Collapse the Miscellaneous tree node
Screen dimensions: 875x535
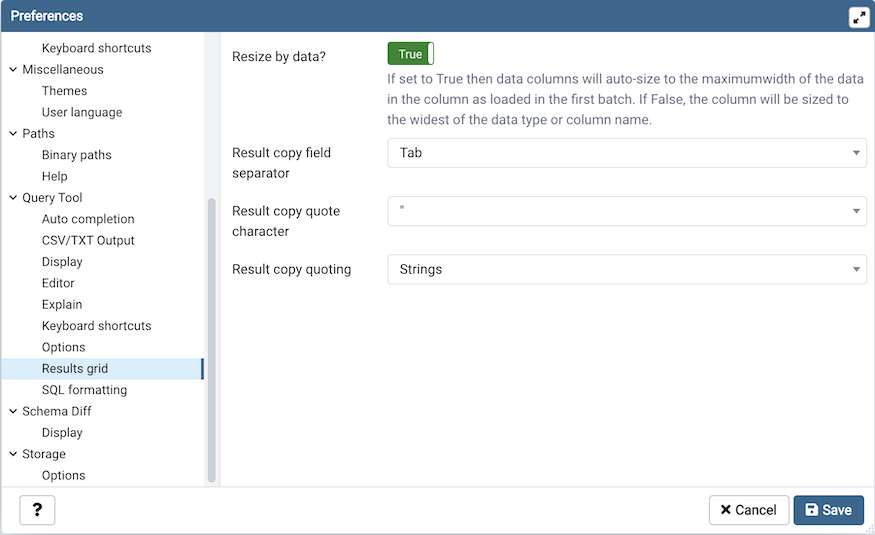click(x=13, y=70)
